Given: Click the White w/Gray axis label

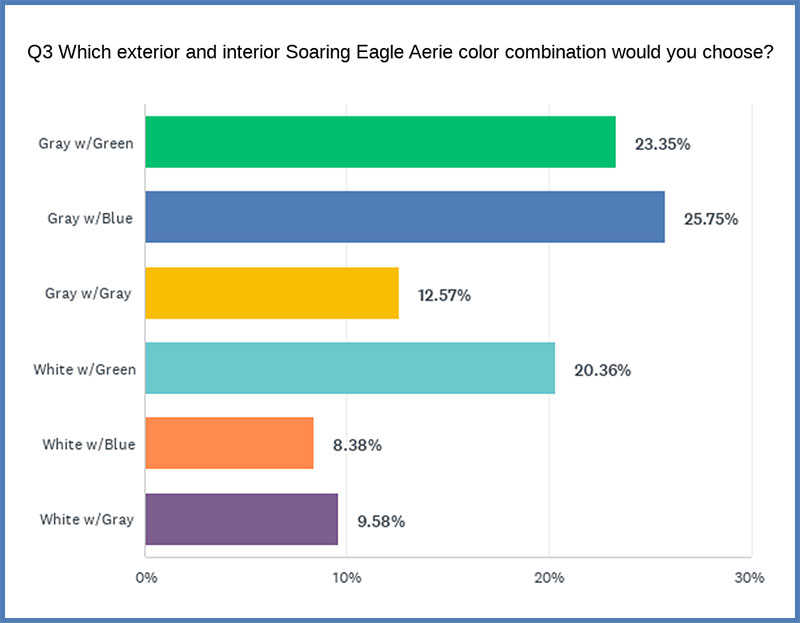Looking at the screenshot, I should 87,519.
